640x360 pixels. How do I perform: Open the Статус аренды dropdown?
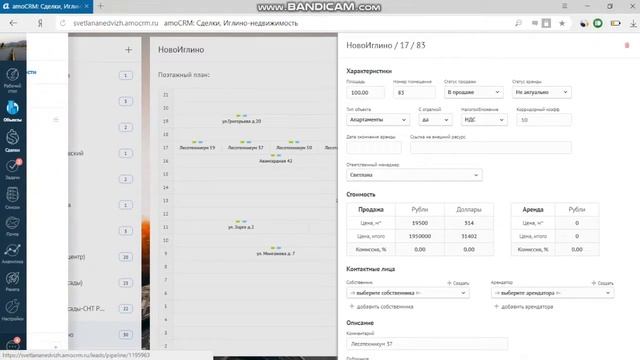point(542,92)
